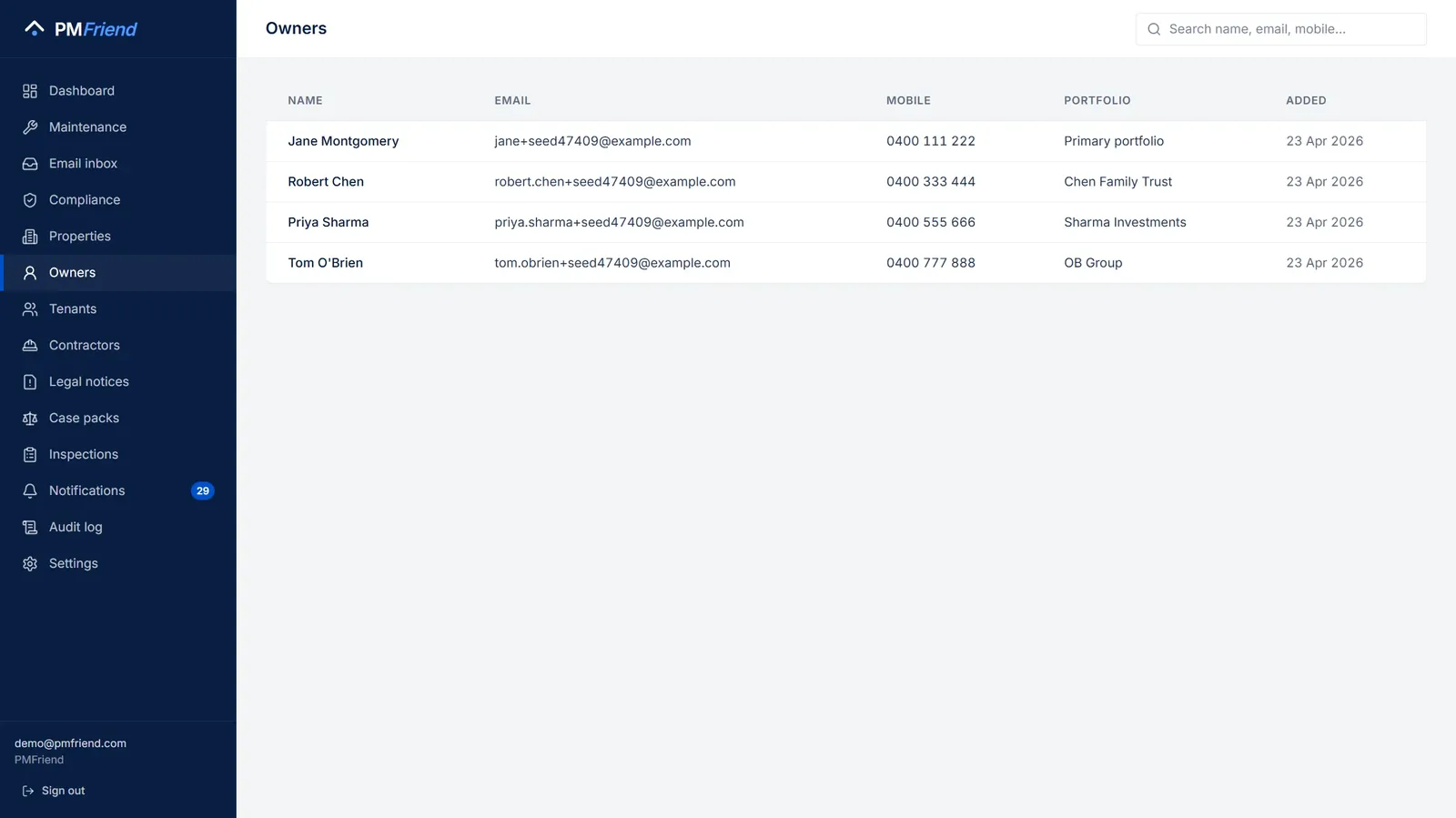Go to Inspections
Viewport: 1456px width, 818px height.
(118, 455)
